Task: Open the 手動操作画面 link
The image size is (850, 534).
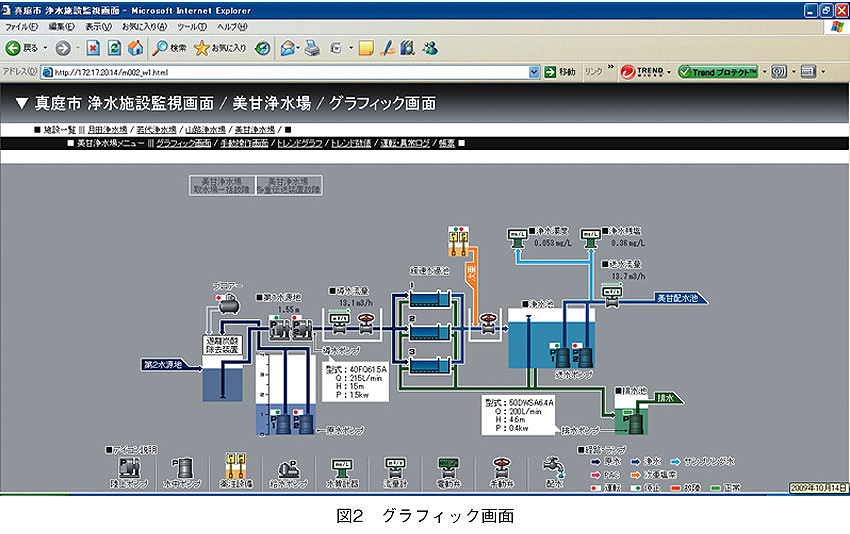Action: click(244, 144)
